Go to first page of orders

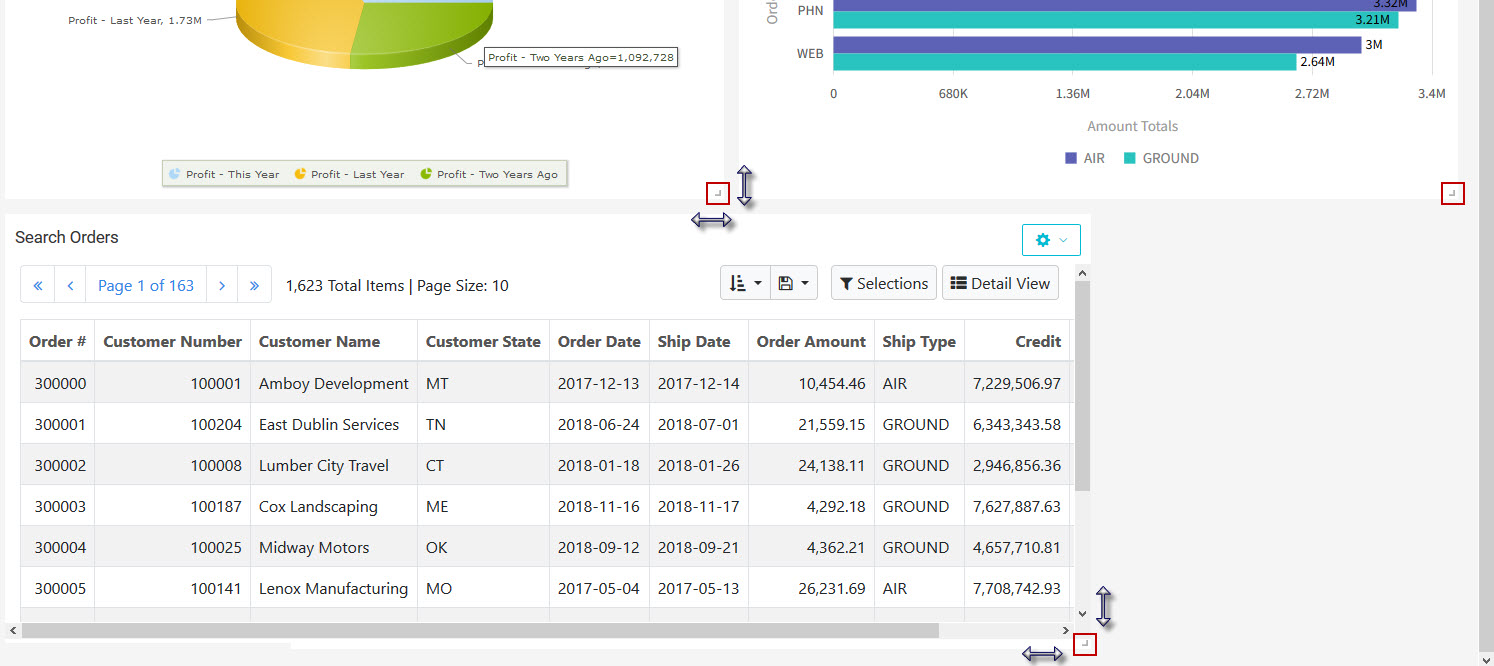(x=38, y=286)
